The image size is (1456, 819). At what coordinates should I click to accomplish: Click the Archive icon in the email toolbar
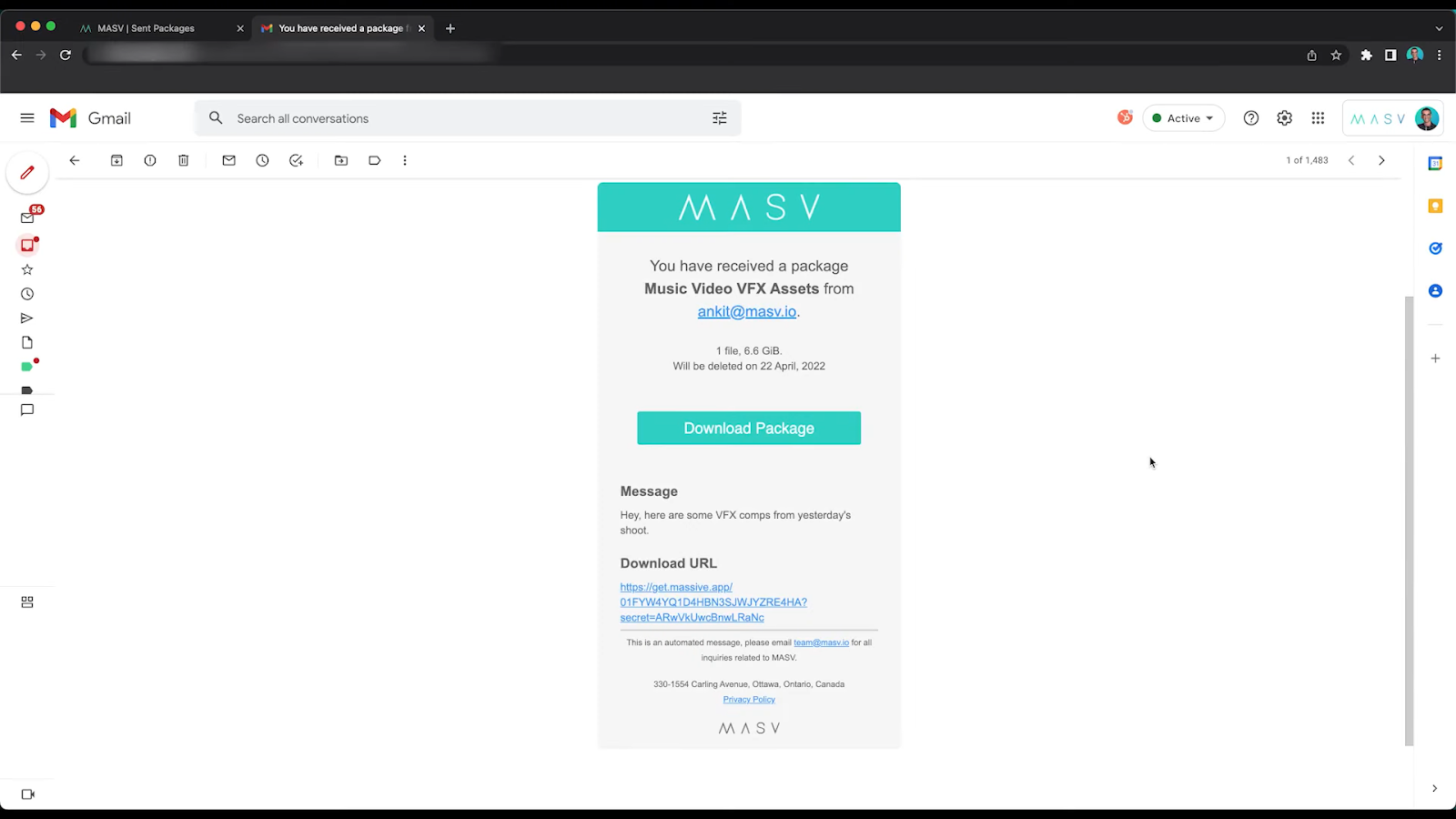tap(116, 160)
